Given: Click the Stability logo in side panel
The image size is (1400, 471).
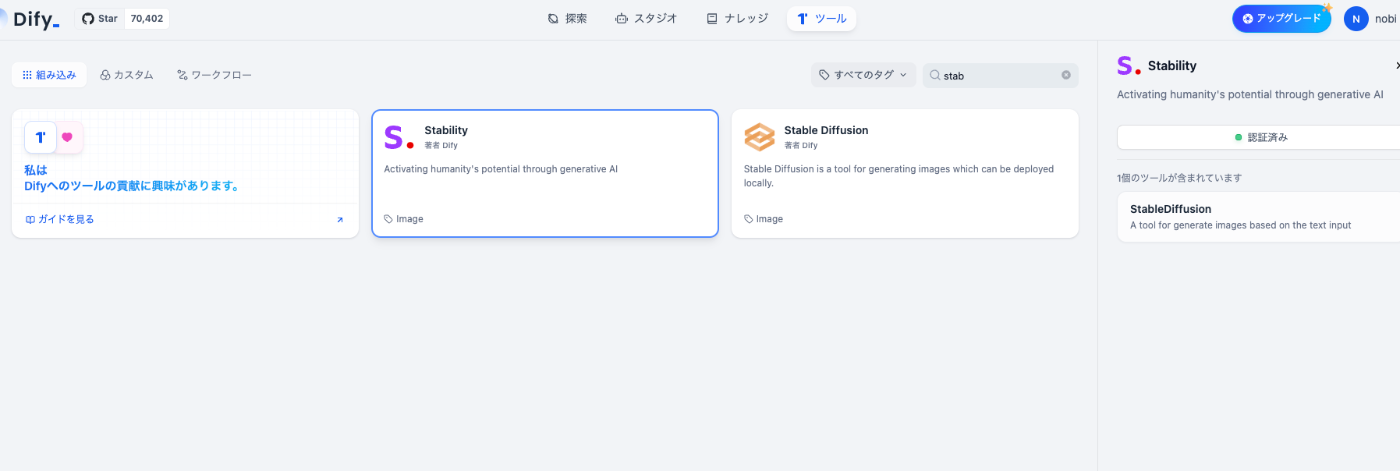Looking at the screenshot, I should pos(1129,66).
